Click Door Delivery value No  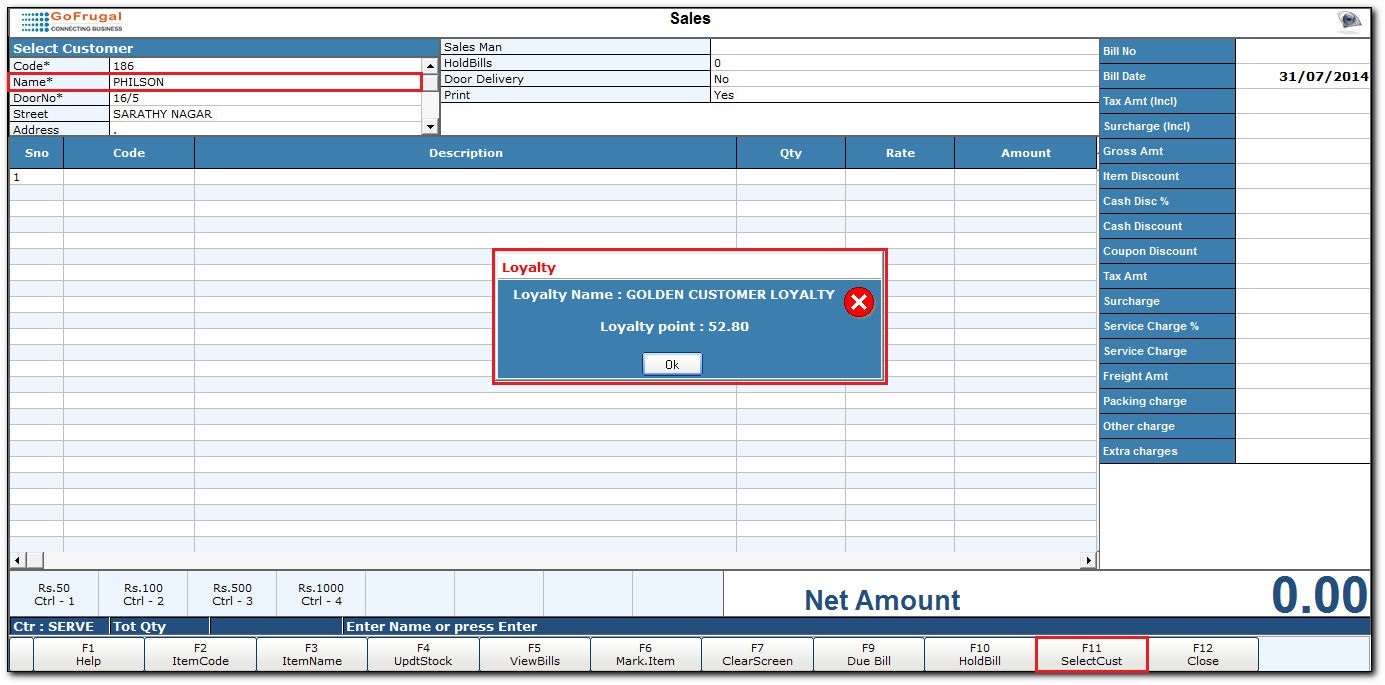tap(904, 79)
